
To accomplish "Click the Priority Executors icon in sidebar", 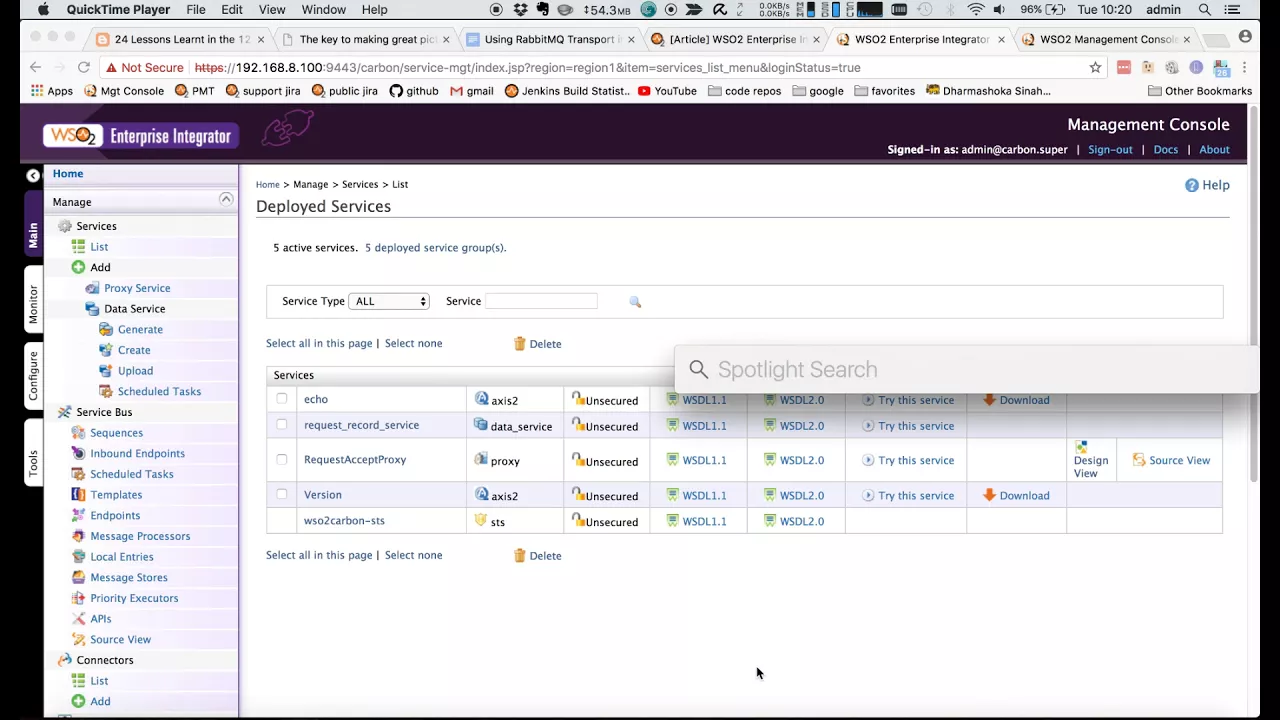I will [x=79, y=598].
